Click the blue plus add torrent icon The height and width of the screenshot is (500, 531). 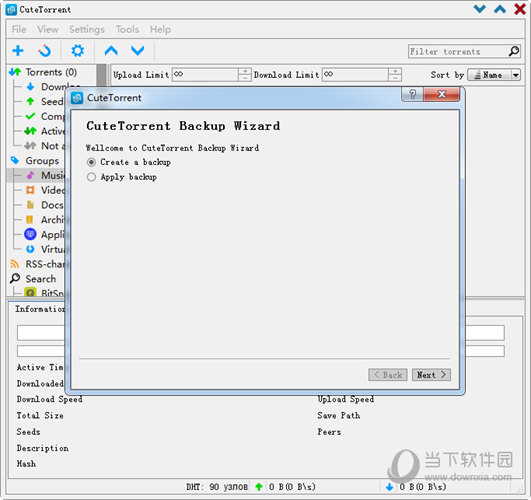18,51
